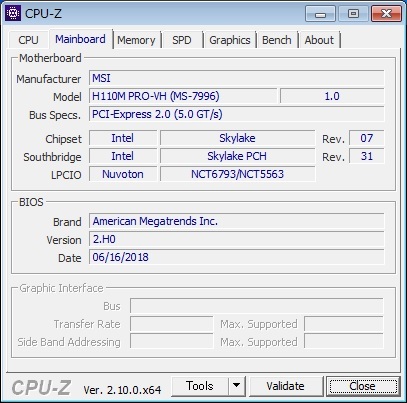Click the Chipset revision value 07
The image size is (407, 403).
point(367,138)
